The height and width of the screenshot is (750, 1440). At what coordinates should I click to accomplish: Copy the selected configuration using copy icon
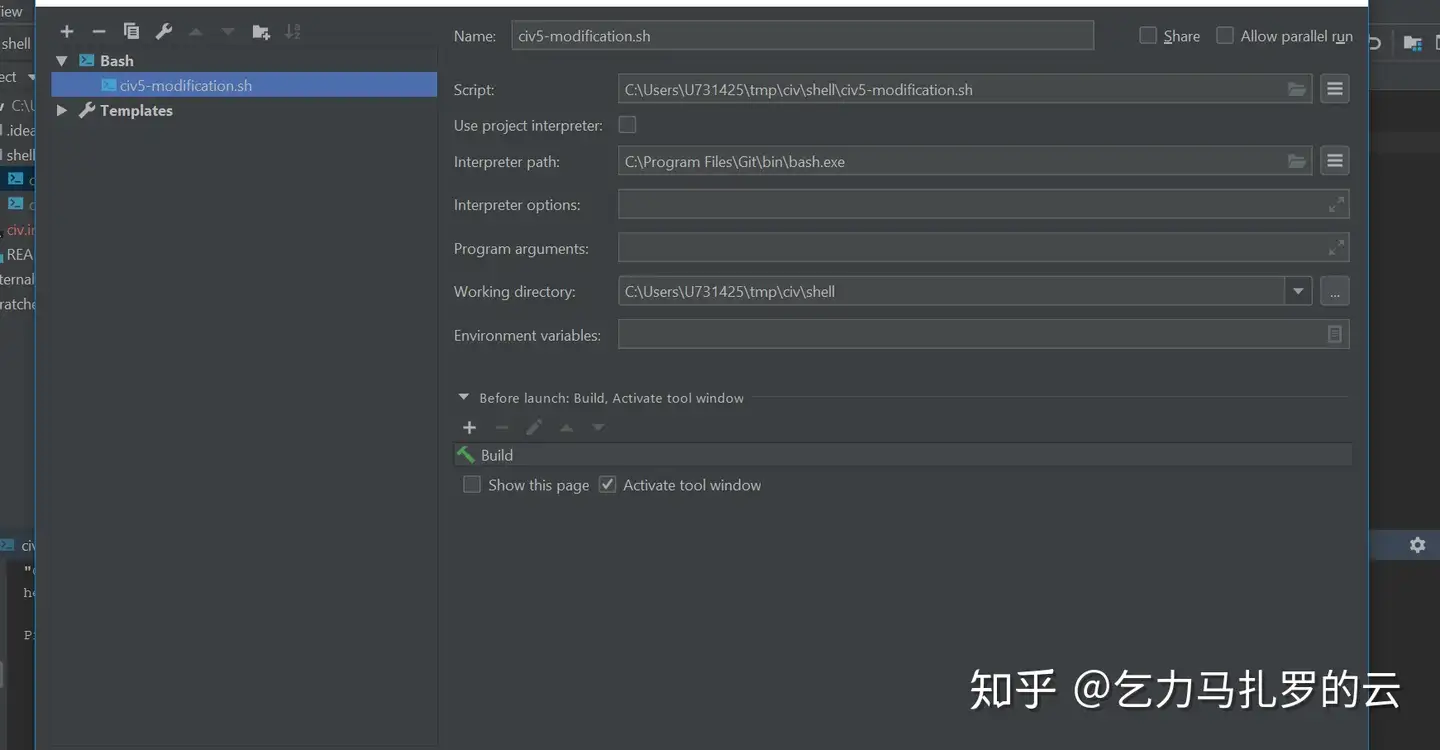point(131,31)
